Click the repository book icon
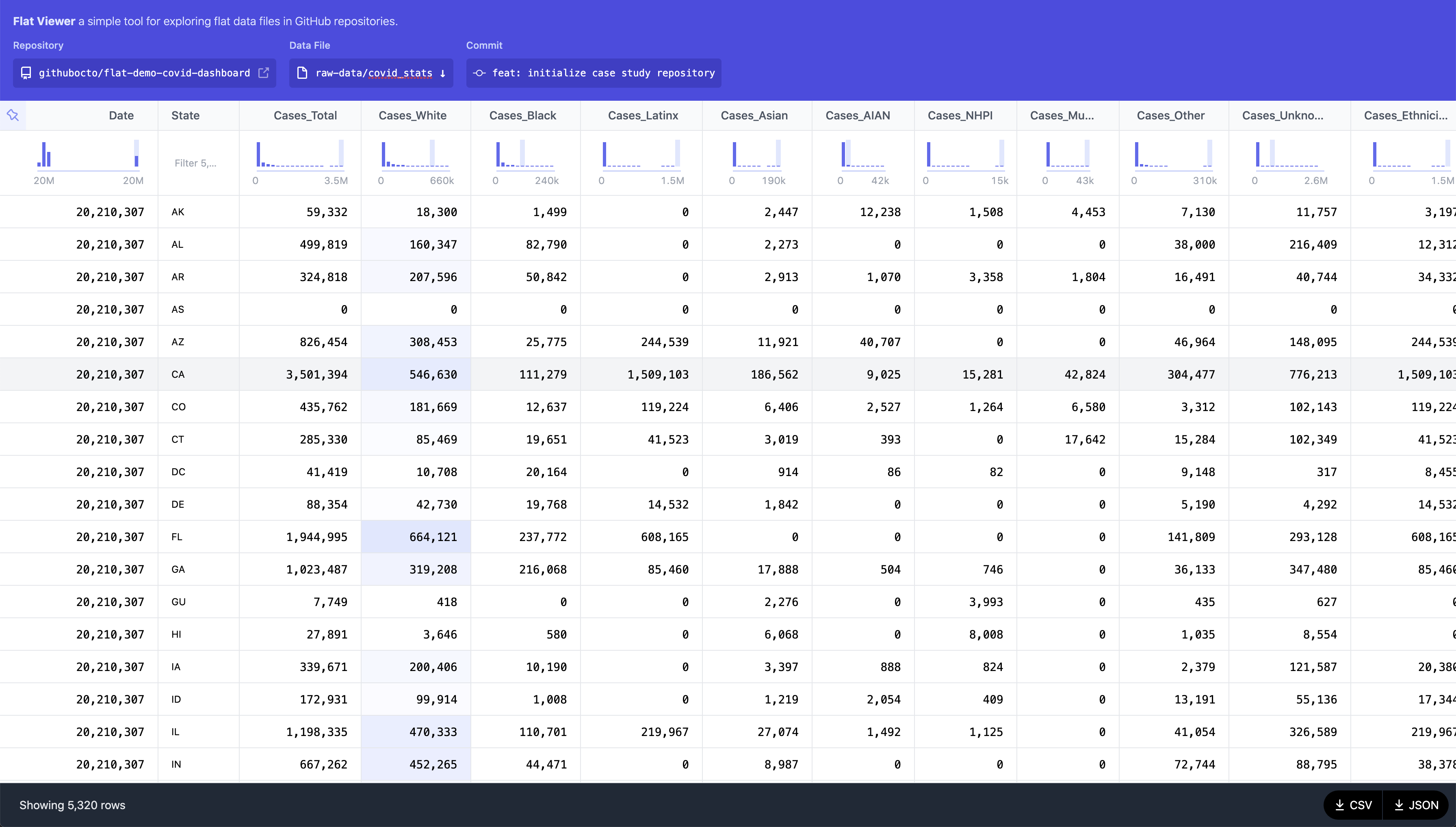The width and height of the screenshot is (1456, 827). (26, 73)
